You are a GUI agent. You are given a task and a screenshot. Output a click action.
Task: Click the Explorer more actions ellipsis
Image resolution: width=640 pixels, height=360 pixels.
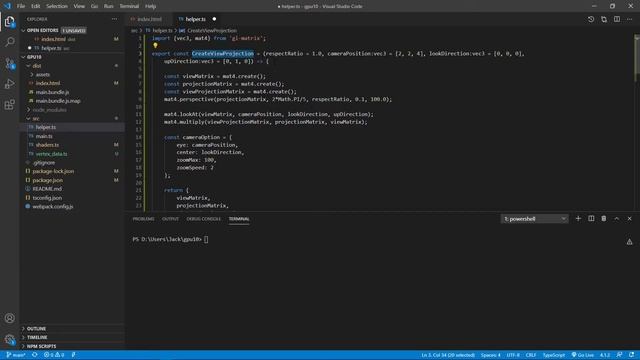coord(114,19)
